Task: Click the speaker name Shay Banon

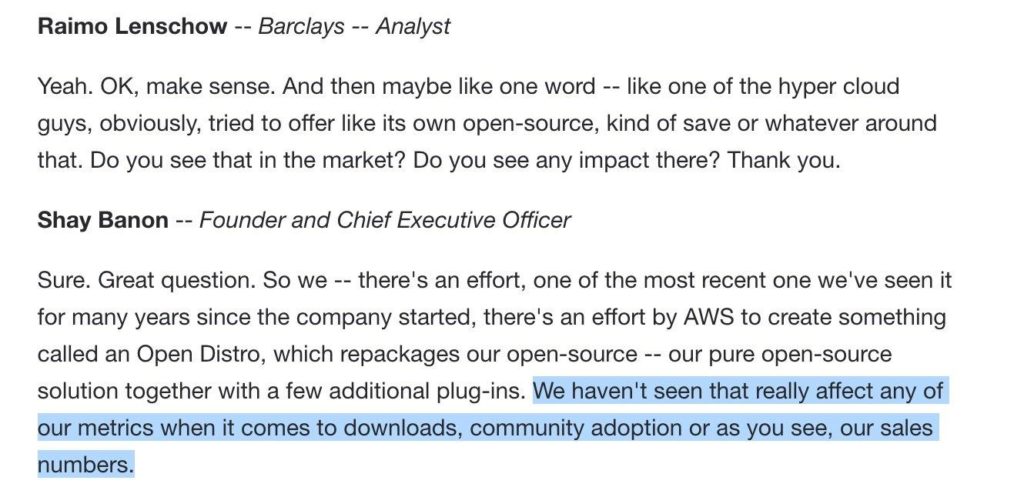Action: (x=103, y=220)
